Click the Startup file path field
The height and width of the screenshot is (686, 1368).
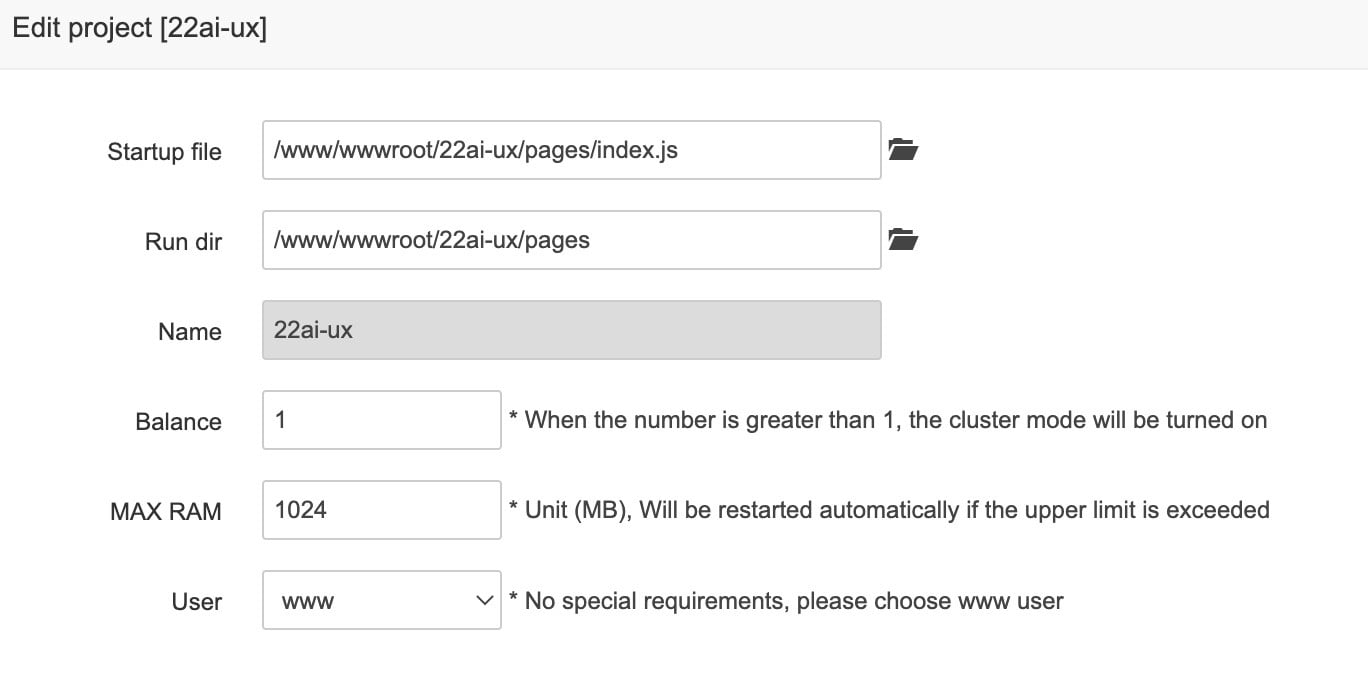(x=571, y=150)
